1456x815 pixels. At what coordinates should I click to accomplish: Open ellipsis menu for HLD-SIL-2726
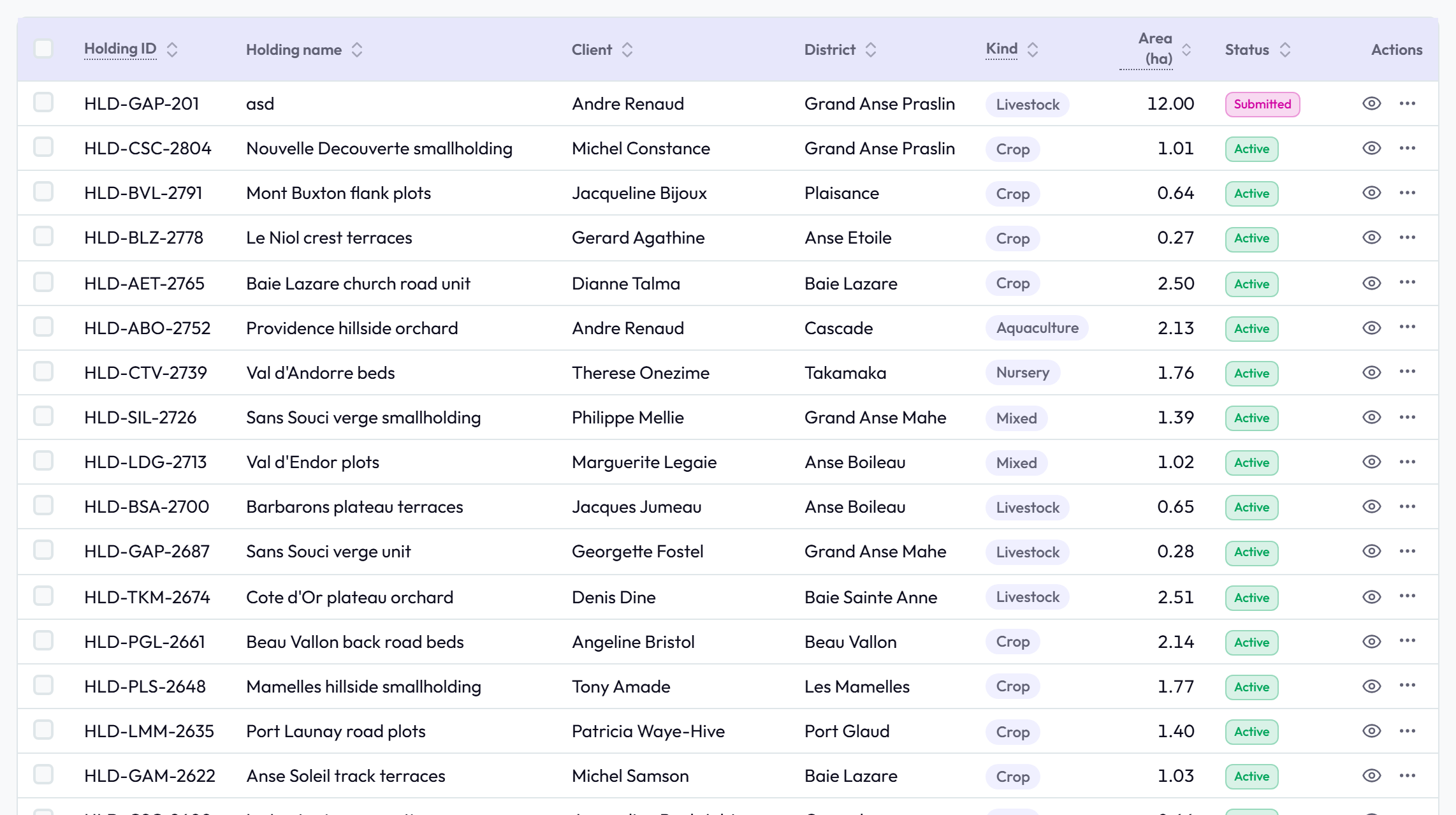pyautogui.click(x=1408, y=417)
